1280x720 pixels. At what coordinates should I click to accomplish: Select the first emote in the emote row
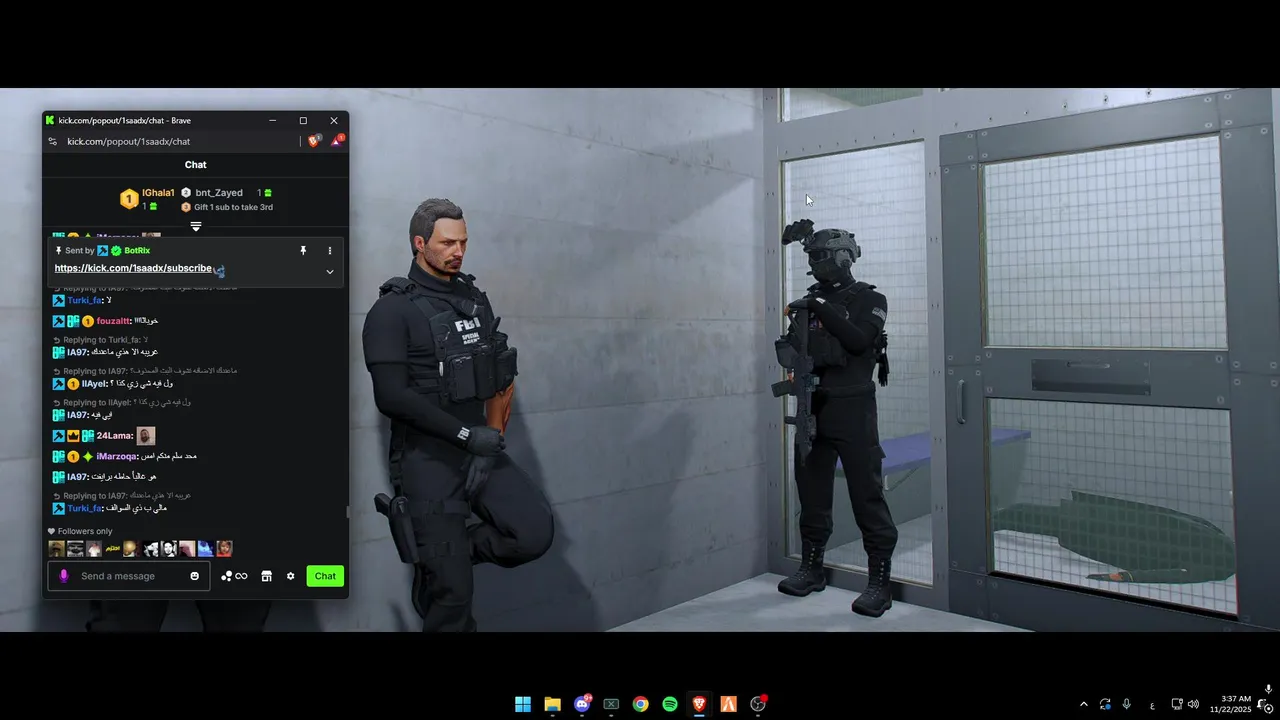point(56,548)
